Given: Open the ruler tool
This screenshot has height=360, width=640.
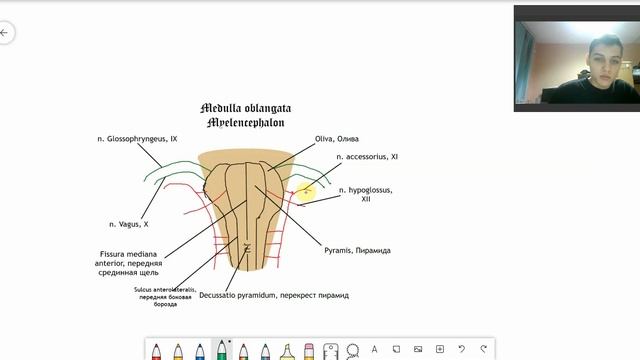Looking at the screenshot, I should pyautogui.click(x=331, y=351).
